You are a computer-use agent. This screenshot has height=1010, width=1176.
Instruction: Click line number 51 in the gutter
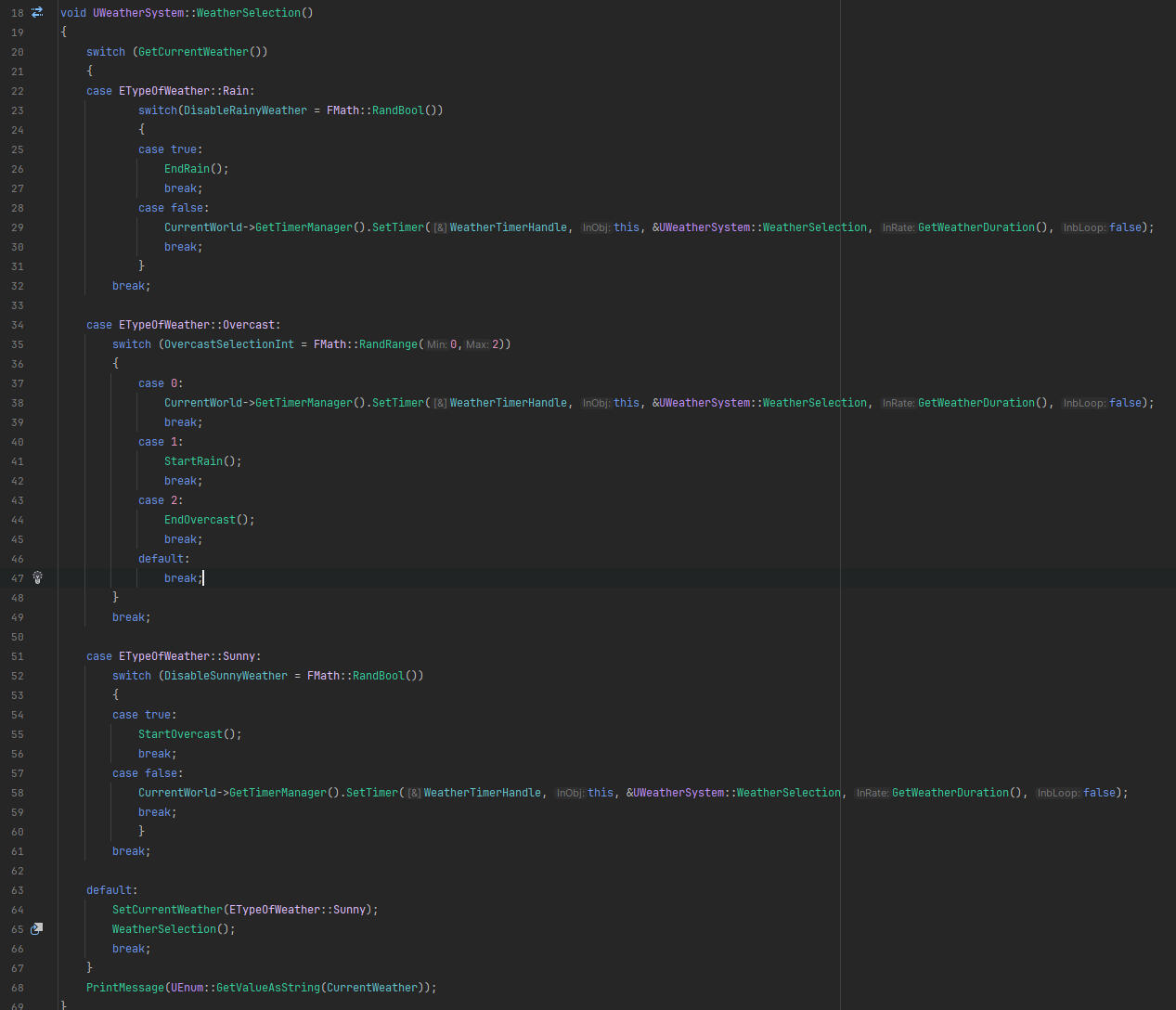pyautogui.click(x=18, y=656)
